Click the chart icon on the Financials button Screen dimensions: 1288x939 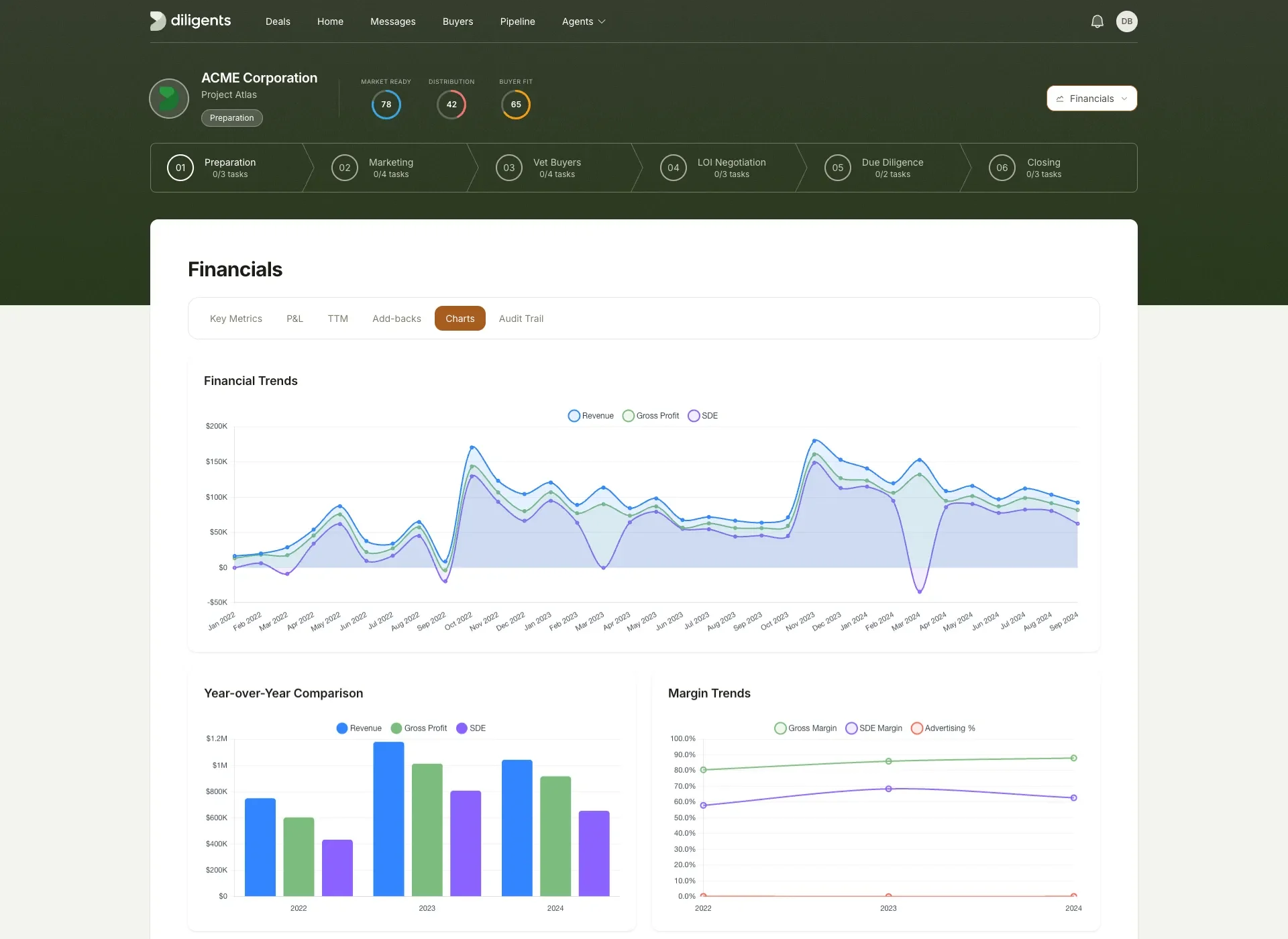pos(1061,99)
